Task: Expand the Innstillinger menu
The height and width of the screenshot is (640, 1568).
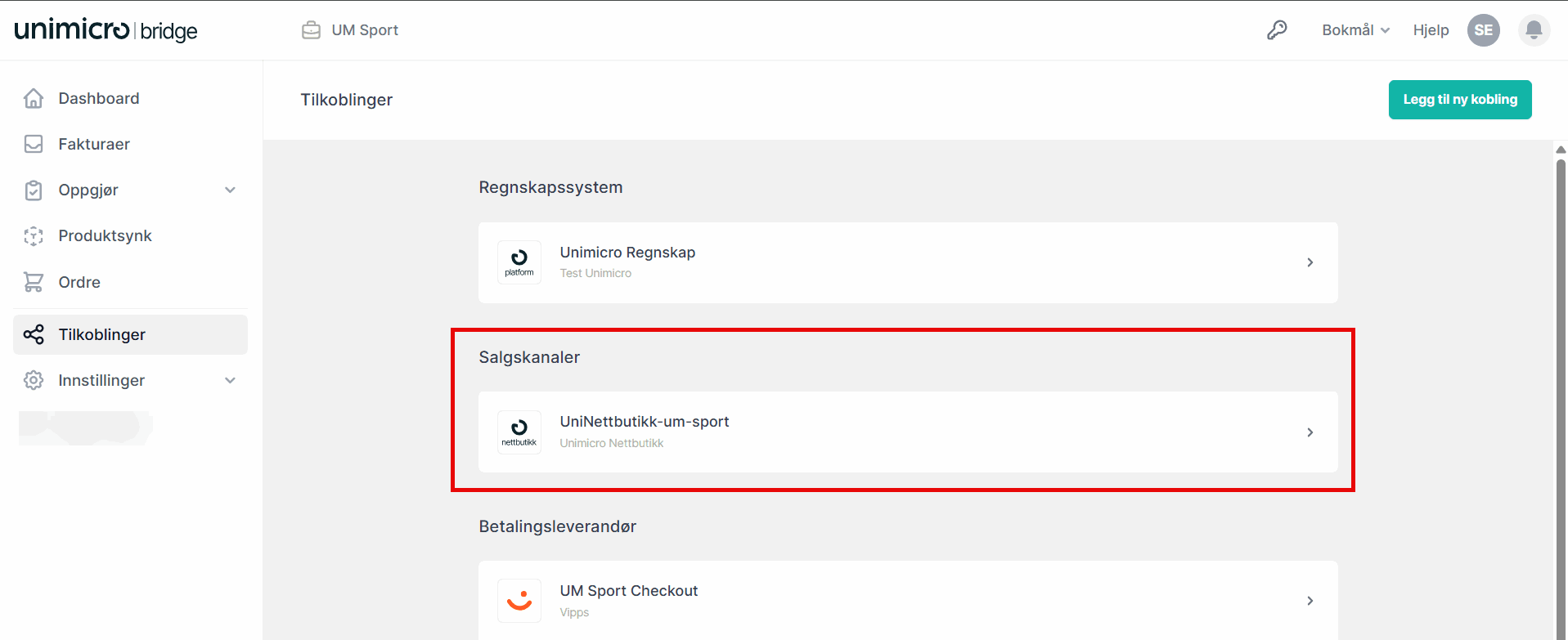Action: pyautogui.click(x=230, y=380)
